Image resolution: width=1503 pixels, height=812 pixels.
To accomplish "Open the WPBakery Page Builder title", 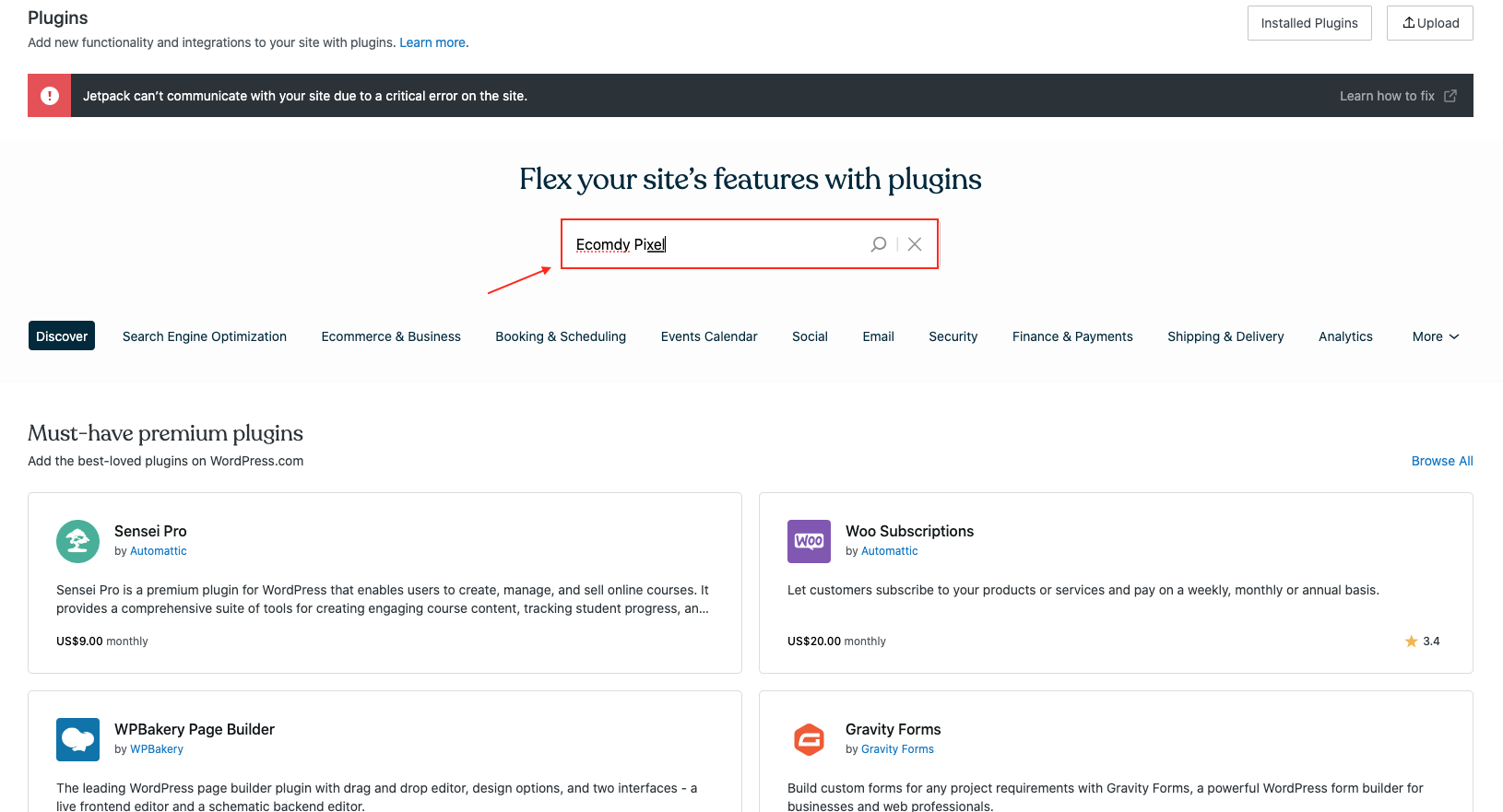I will tap(195, 729).
